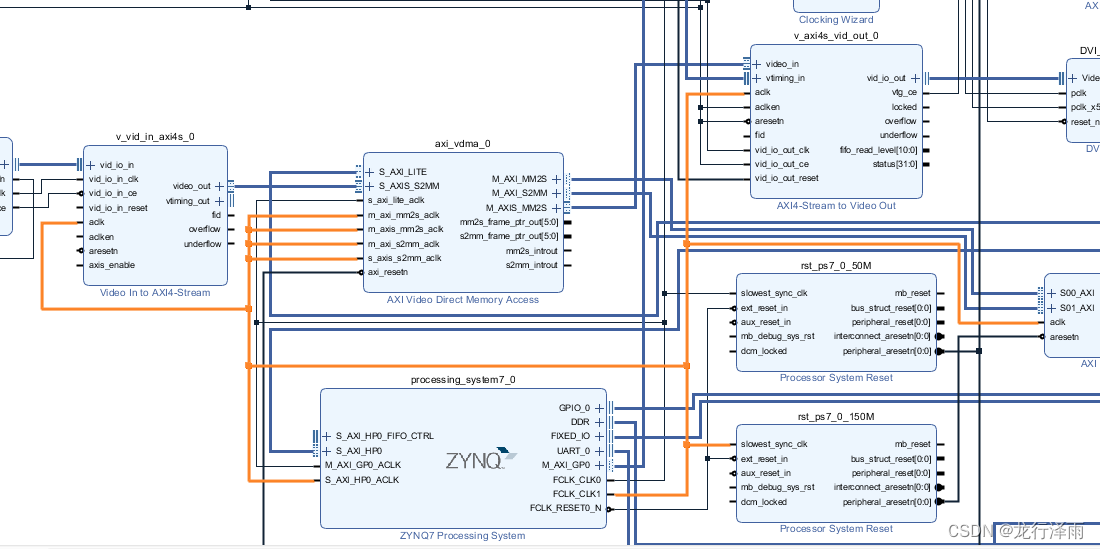Select the m_axis_mm2s_aclk pin
1100x549 pixels.
pos(405,229)
